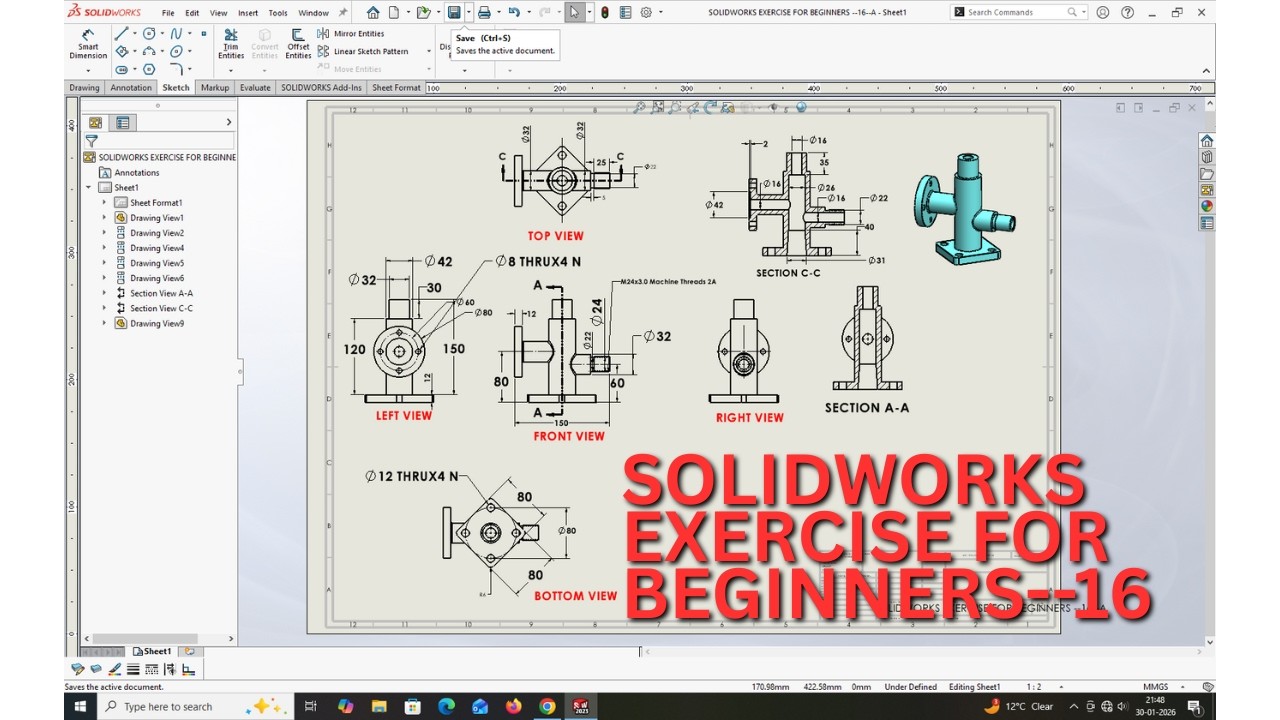Switch to the Drawing tab
Image resolution: width=1280 pixels, height=720 pixels.
click(84, 88)
